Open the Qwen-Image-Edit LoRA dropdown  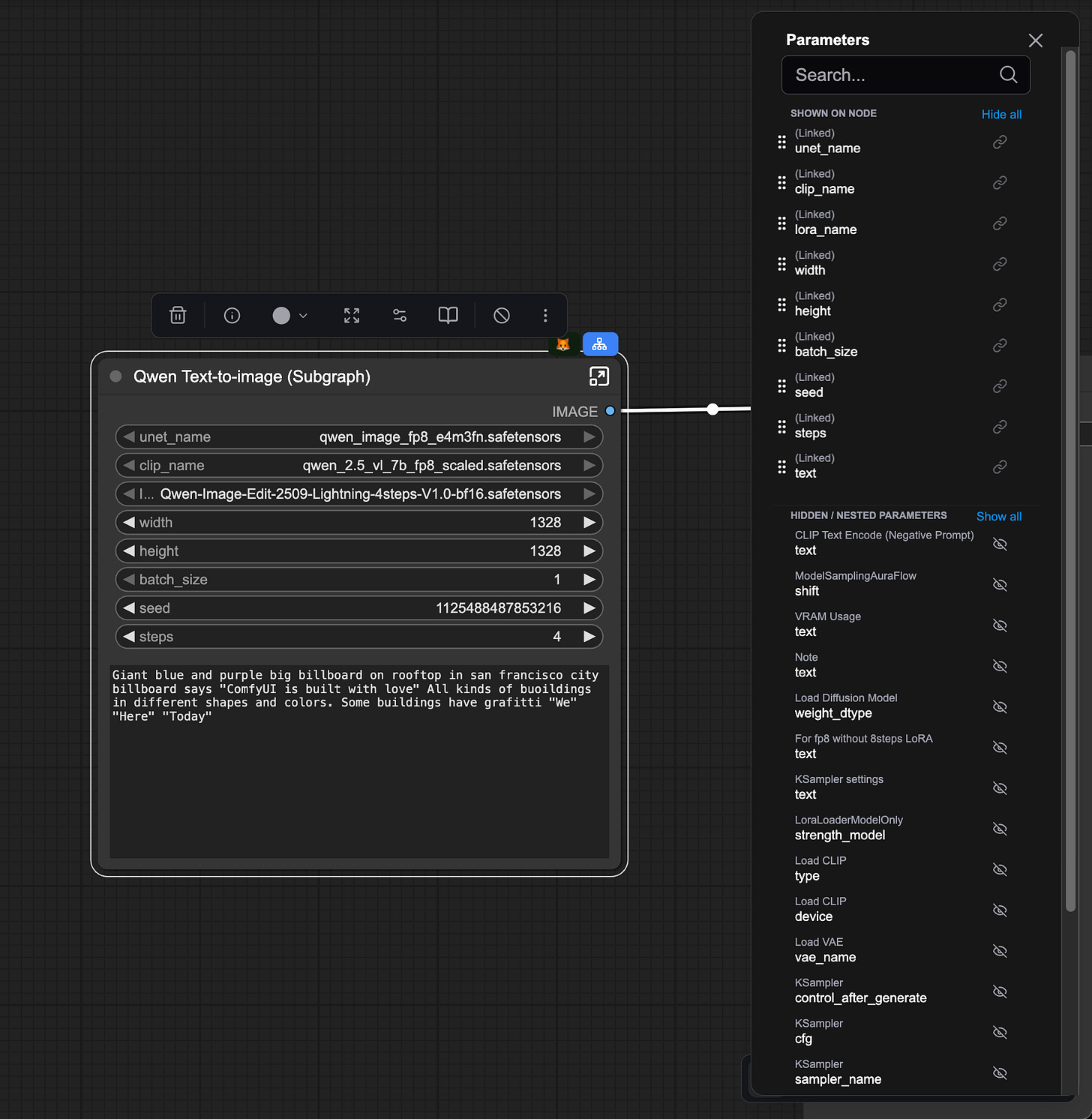click(359, 493)
